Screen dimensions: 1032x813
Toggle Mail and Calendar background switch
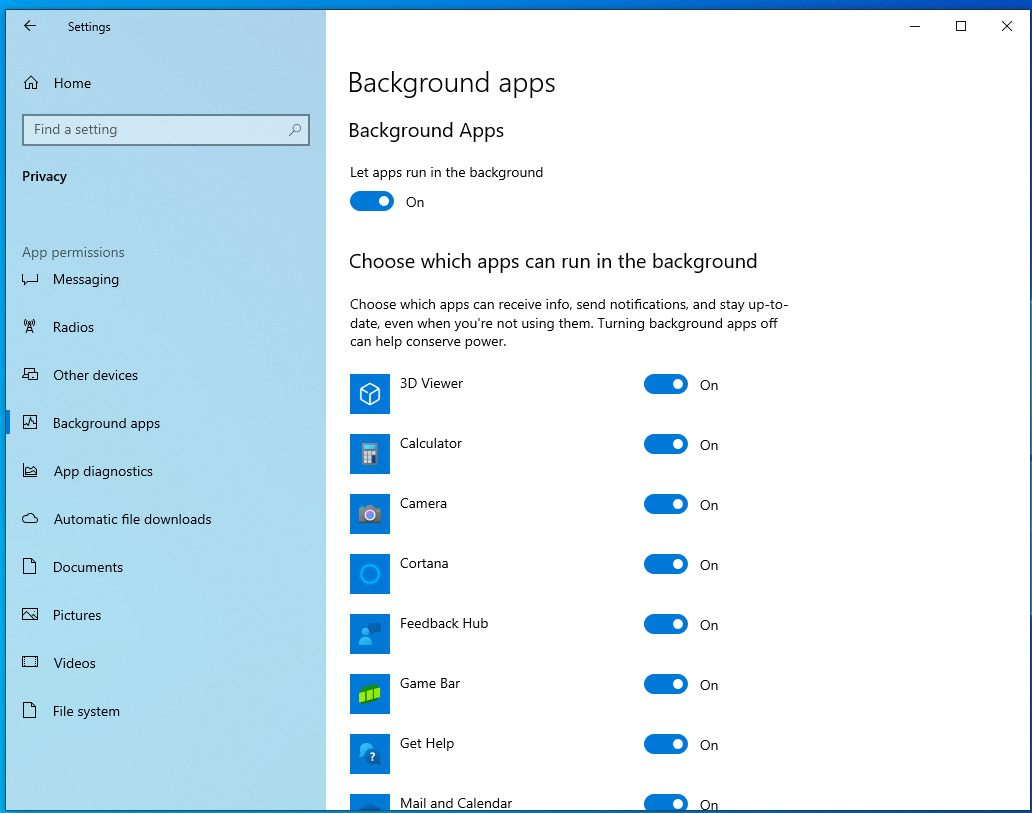[666, 802]
